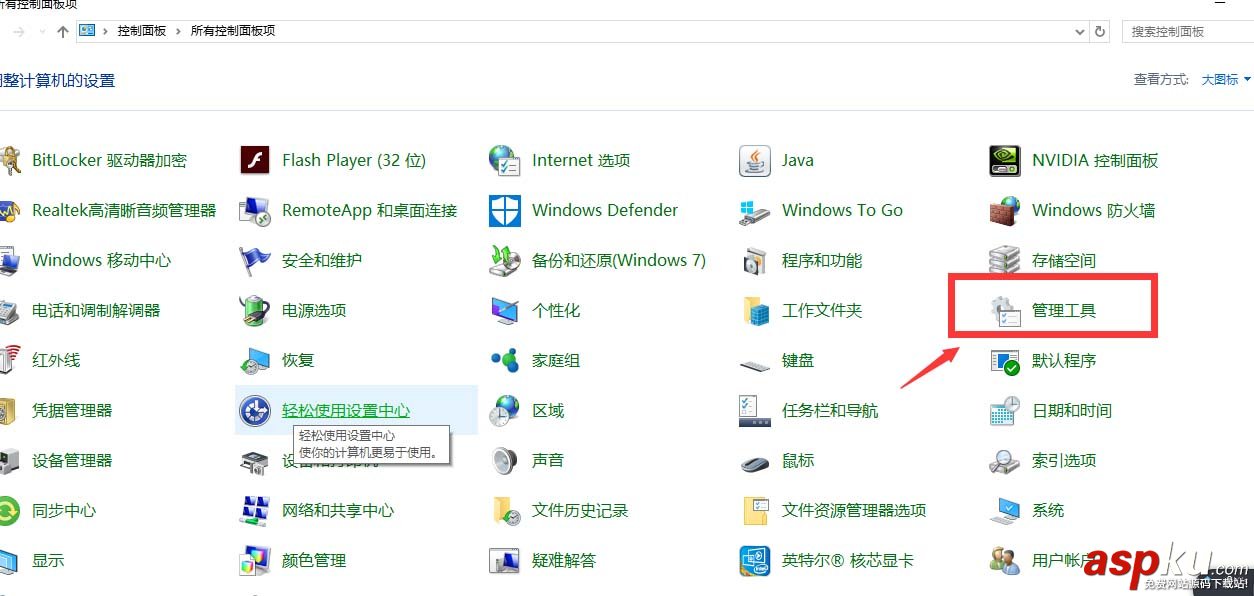Select the 控制面板 breadcrumb segment
The width and height of the screenshot is (1254, 596).
pos(142,31)
